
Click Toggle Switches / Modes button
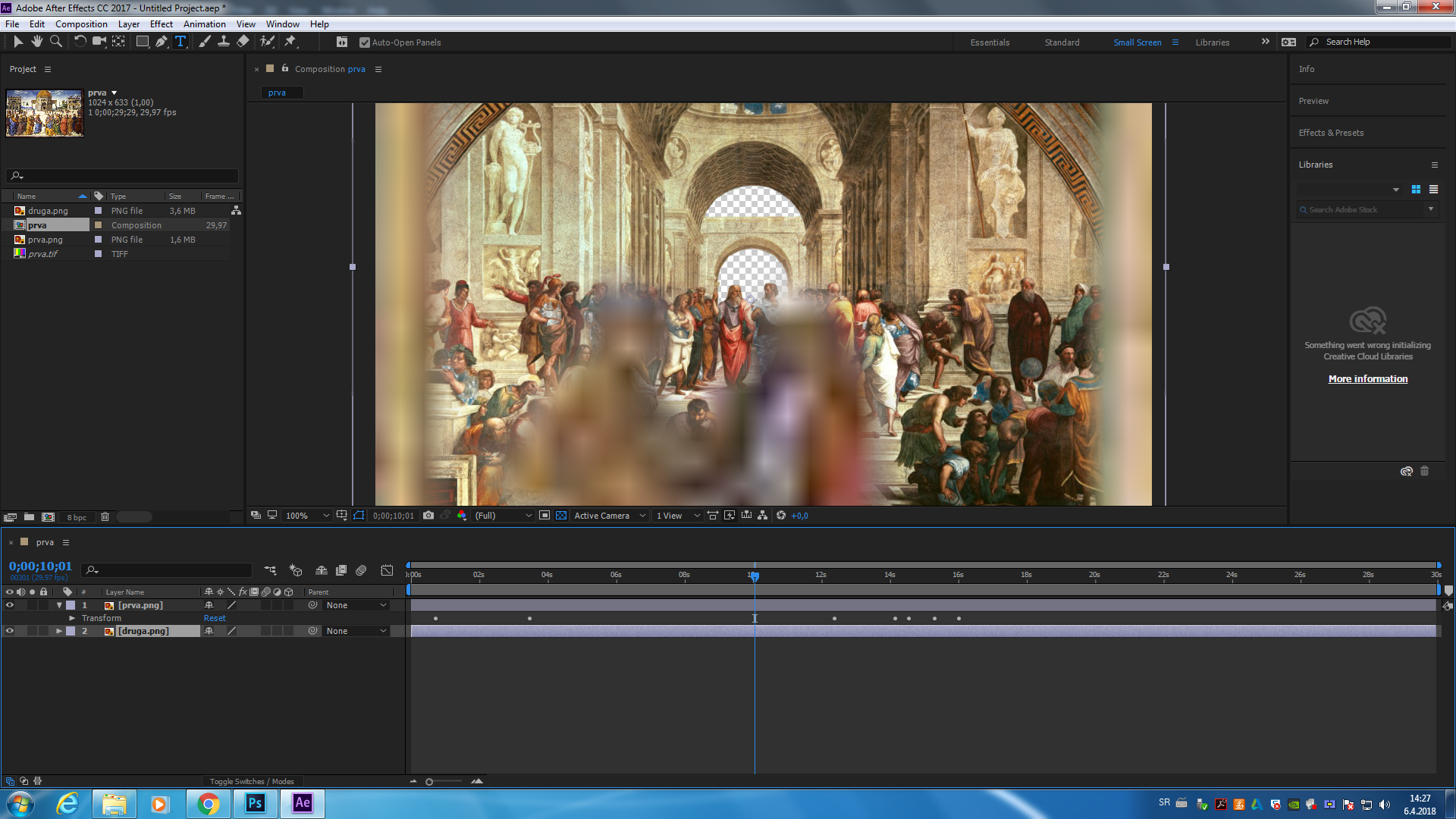pos(251,781)
